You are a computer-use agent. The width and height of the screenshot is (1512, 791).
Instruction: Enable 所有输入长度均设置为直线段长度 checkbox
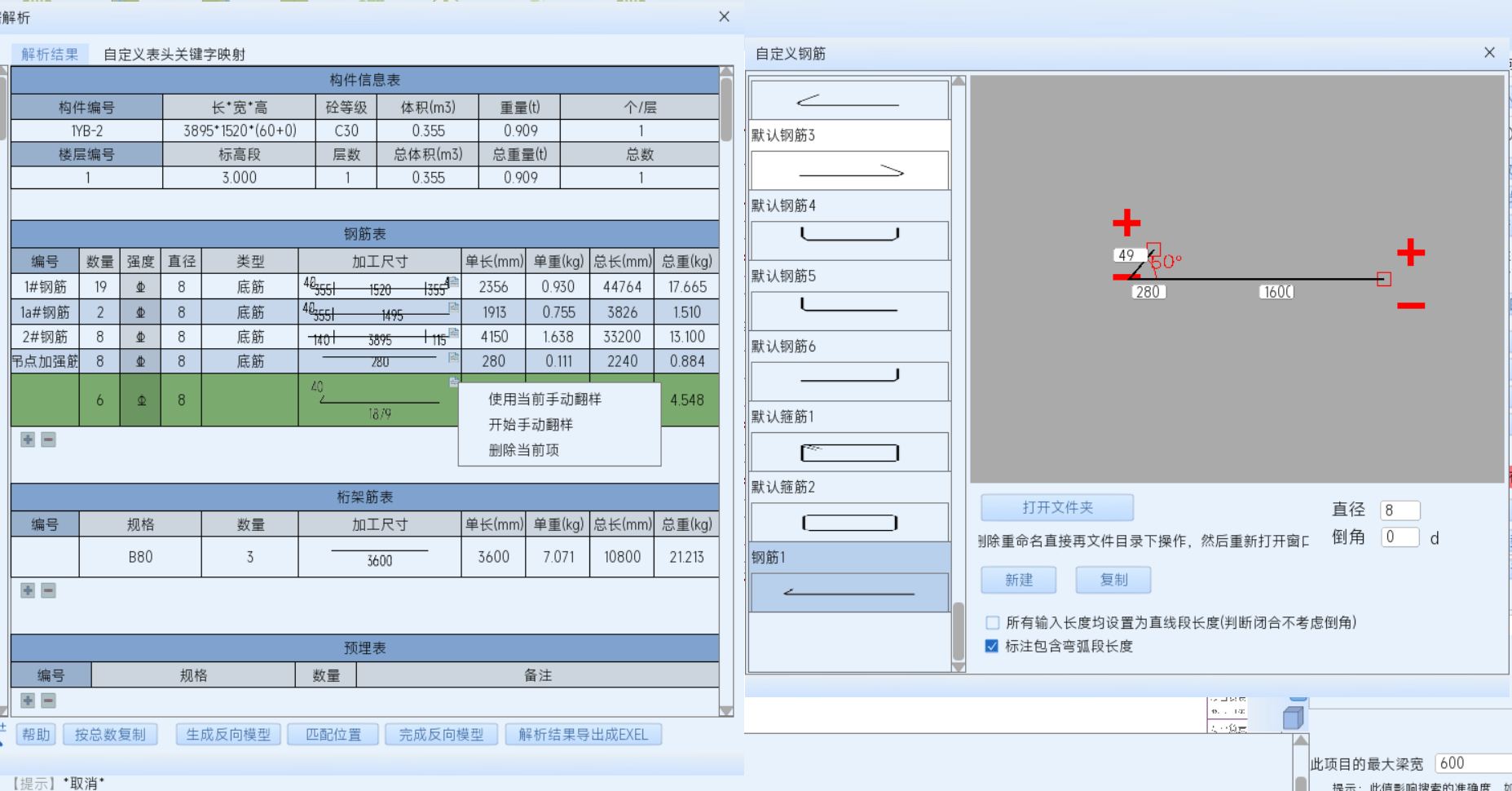point(992,623)
